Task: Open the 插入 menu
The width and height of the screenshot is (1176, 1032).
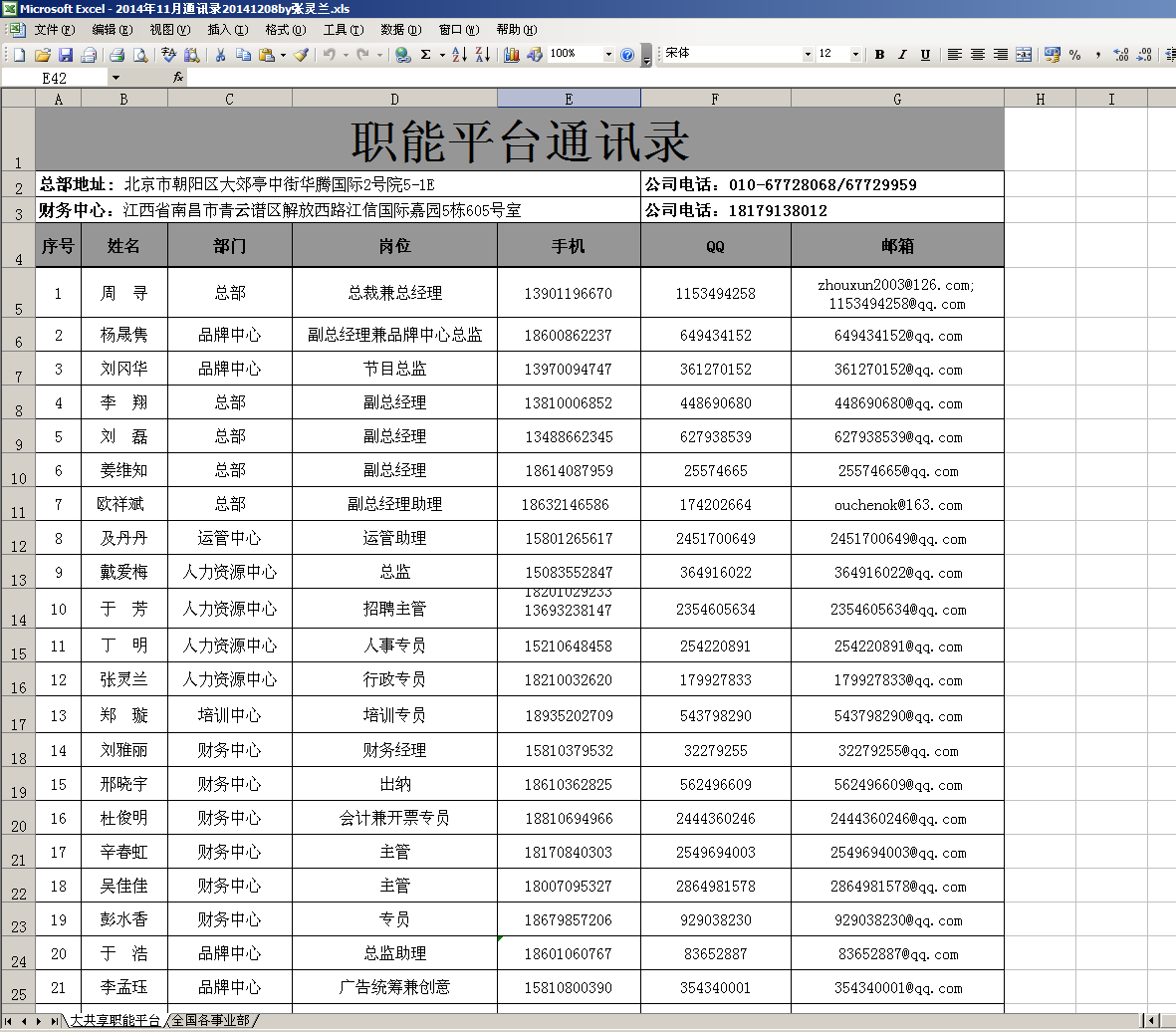Action: [x=228, y=30]
